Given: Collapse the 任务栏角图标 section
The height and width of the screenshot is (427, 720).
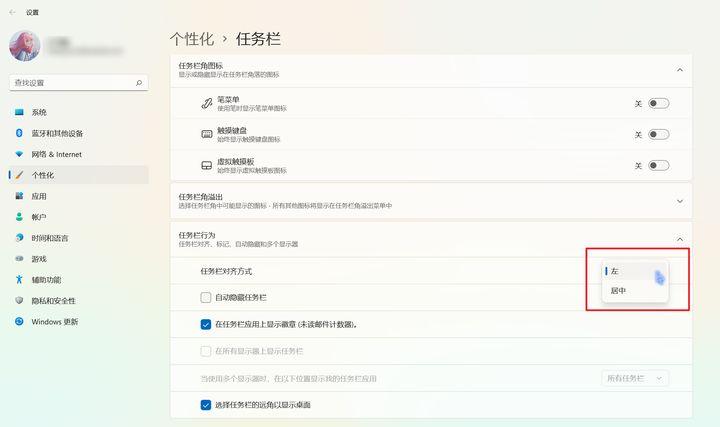Looking at the screenshot, I should tap(680, 70).
